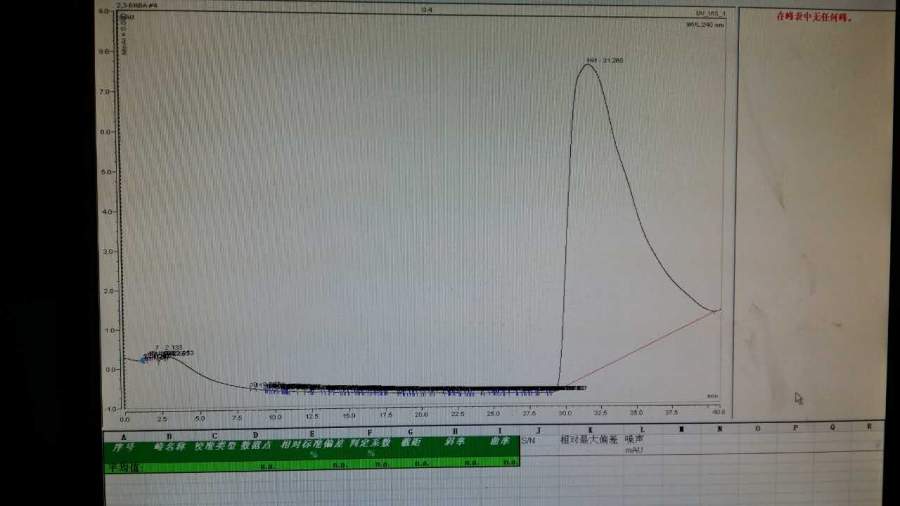The height and width of the screenshot is (506, 900).
Task: Click the 相对标准偏差 header cell
Action: (312, 444)
